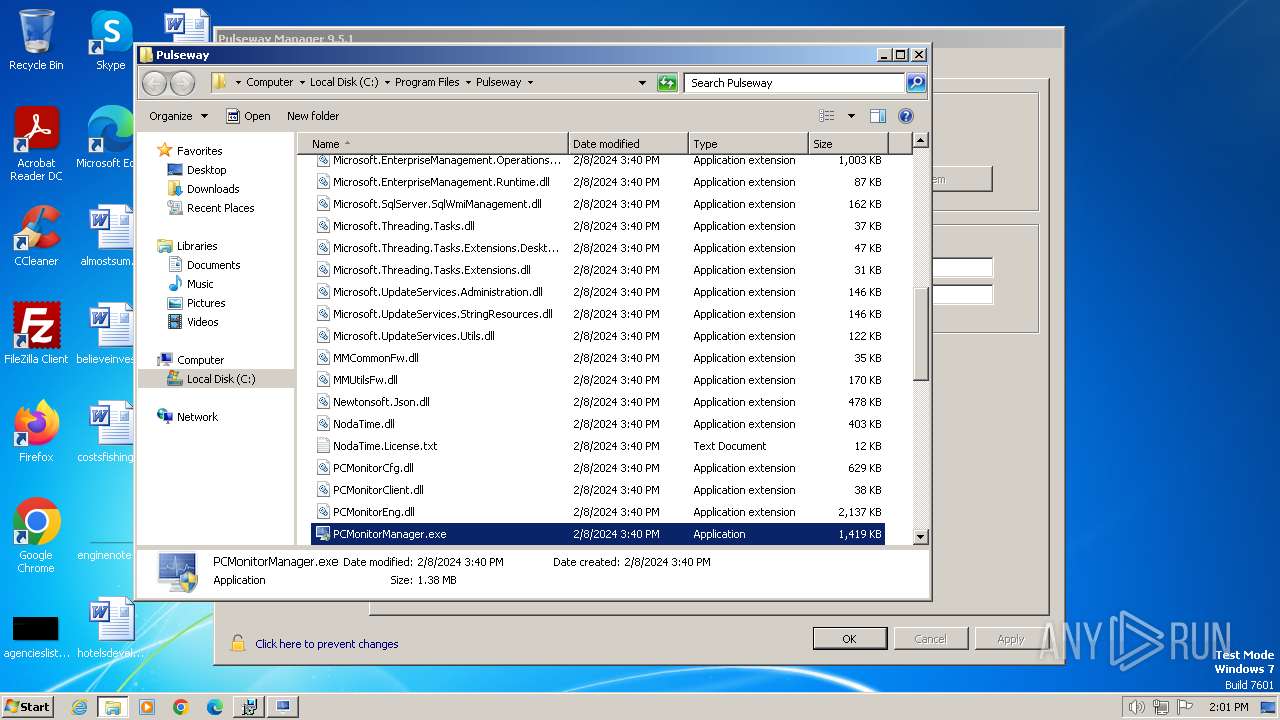Click the Windows Explorer taskbar icon

coord(112,707)
